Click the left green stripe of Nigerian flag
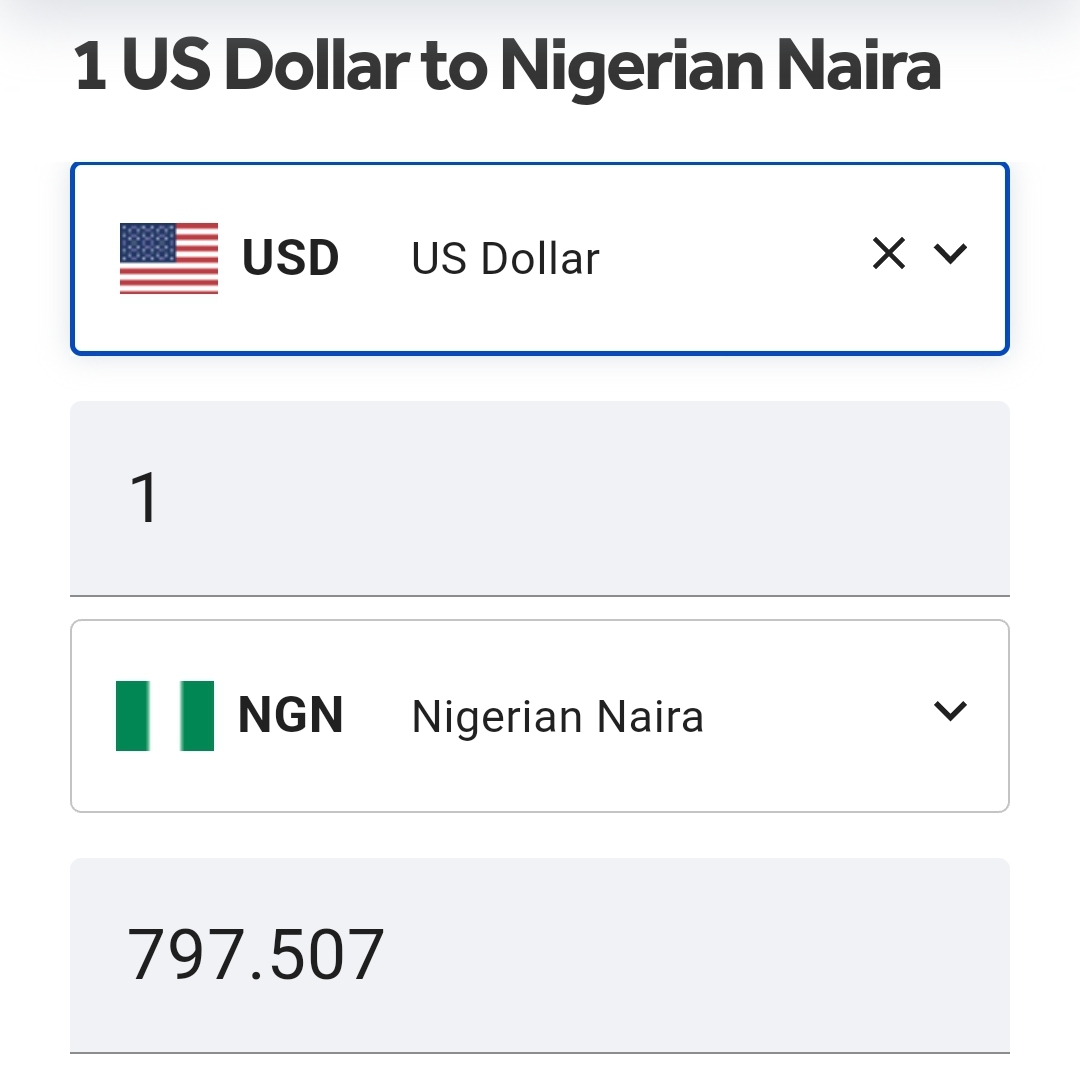This screenshot has height=1066, width=1080. coord(132,715)
